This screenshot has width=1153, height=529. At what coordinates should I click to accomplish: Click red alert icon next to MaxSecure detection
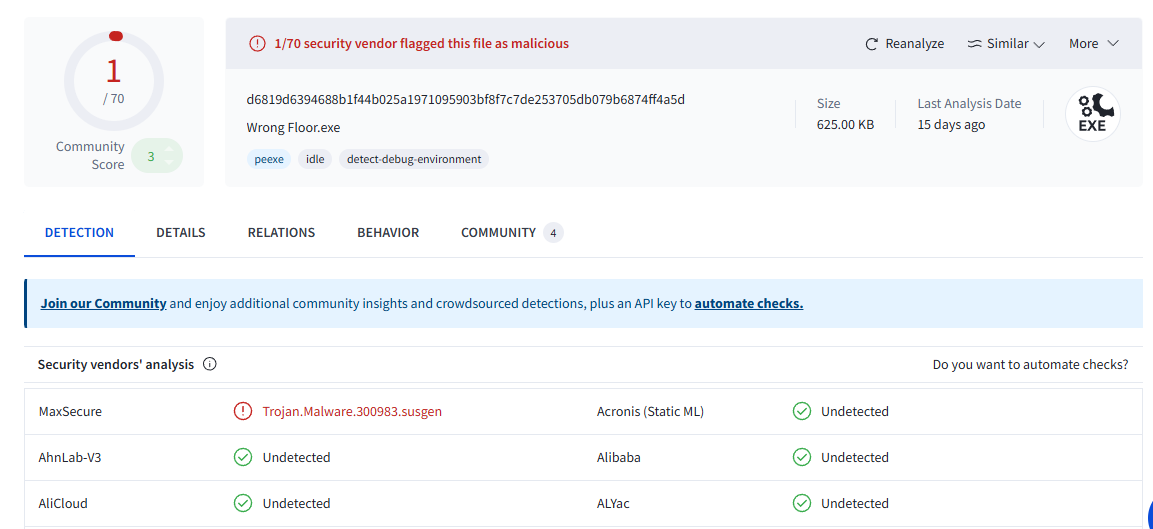[x=243, y=411]
